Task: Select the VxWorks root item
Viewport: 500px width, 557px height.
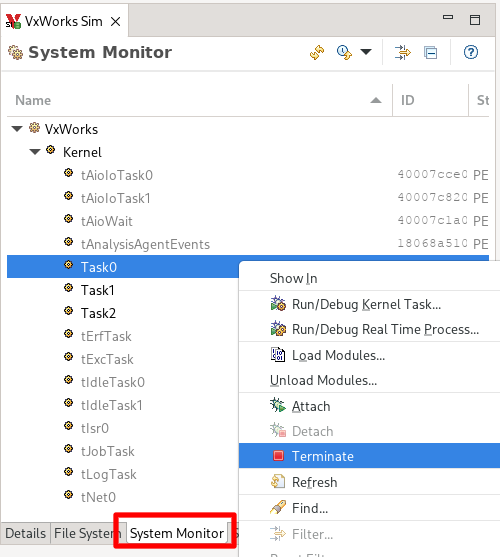Action: pyautogui.click(x=71, y=129)
